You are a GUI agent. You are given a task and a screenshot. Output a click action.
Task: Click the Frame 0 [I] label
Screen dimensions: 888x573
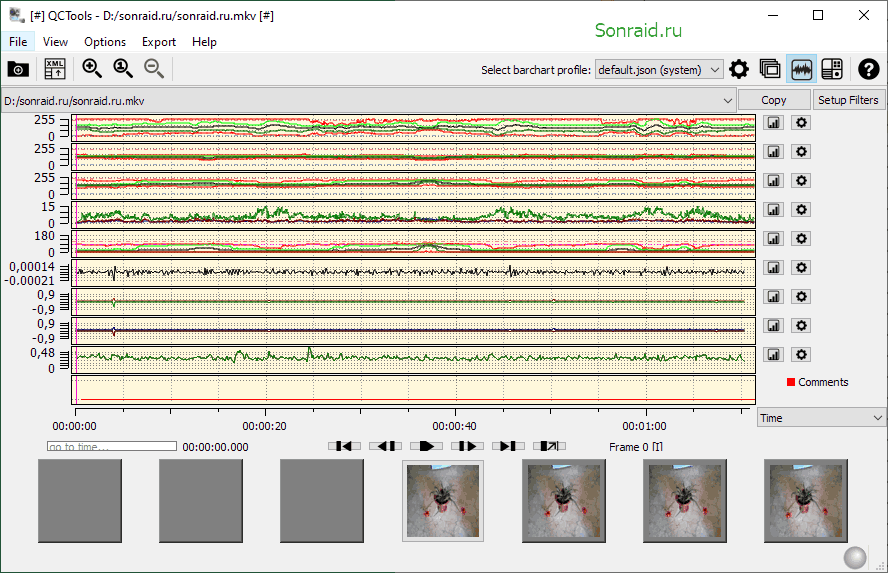click(x=636, y=447)
